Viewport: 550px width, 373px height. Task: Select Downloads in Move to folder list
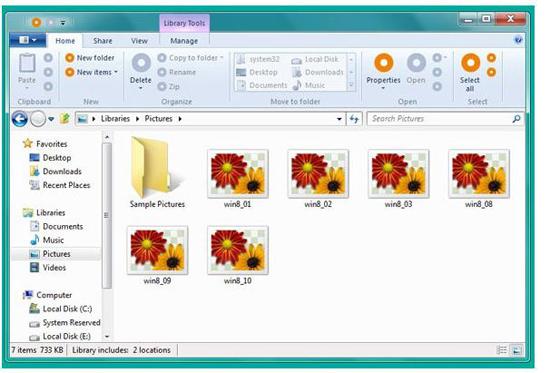coord(318,72)
